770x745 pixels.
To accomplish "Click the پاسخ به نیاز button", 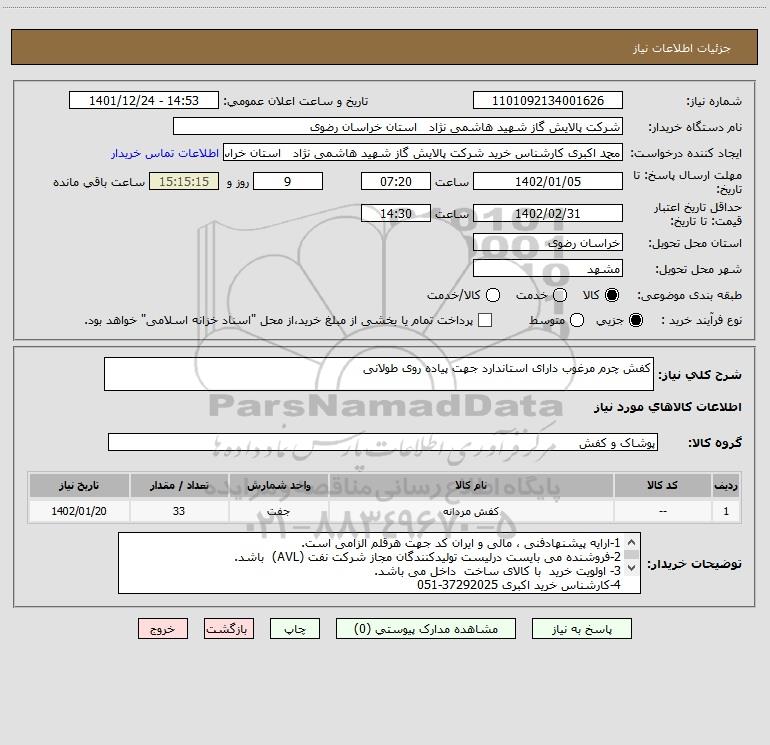I will pos(581,629).
